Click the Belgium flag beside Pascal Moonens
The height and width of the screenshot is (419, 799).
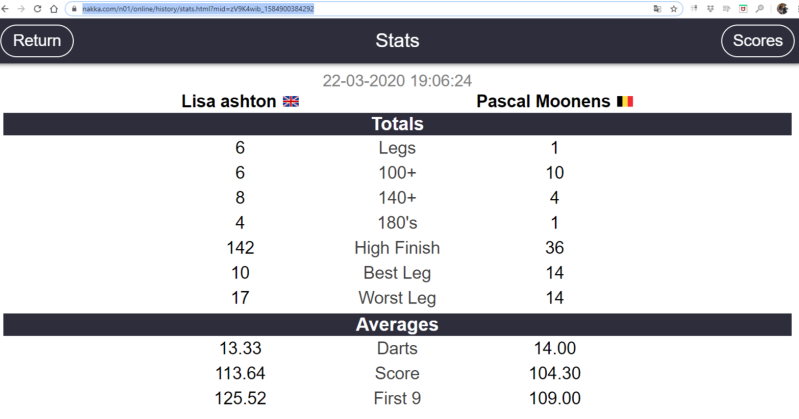[x=625, y=102]
